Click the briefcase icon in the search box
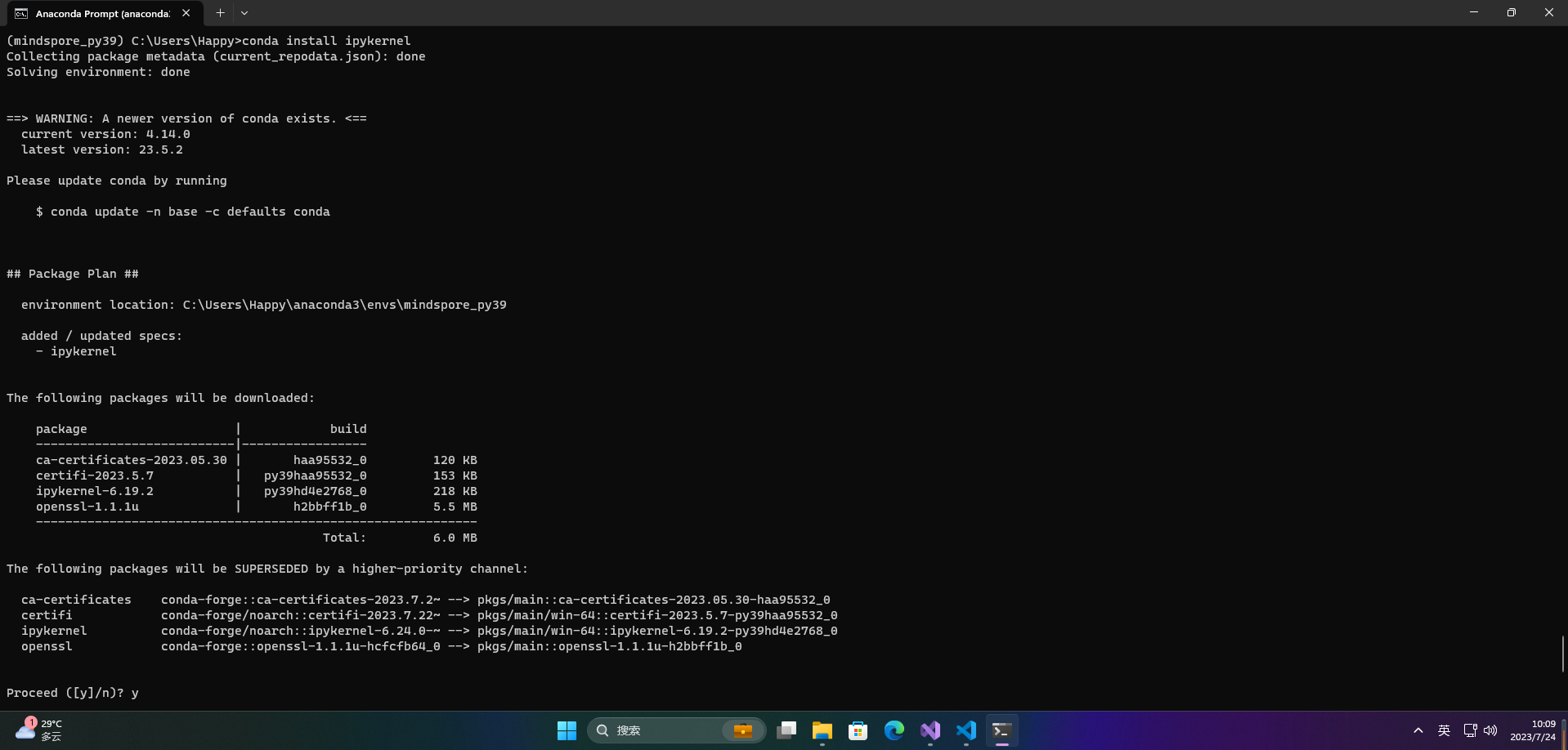The height and width of the screenshot is (750, 1568). [742, 730]
